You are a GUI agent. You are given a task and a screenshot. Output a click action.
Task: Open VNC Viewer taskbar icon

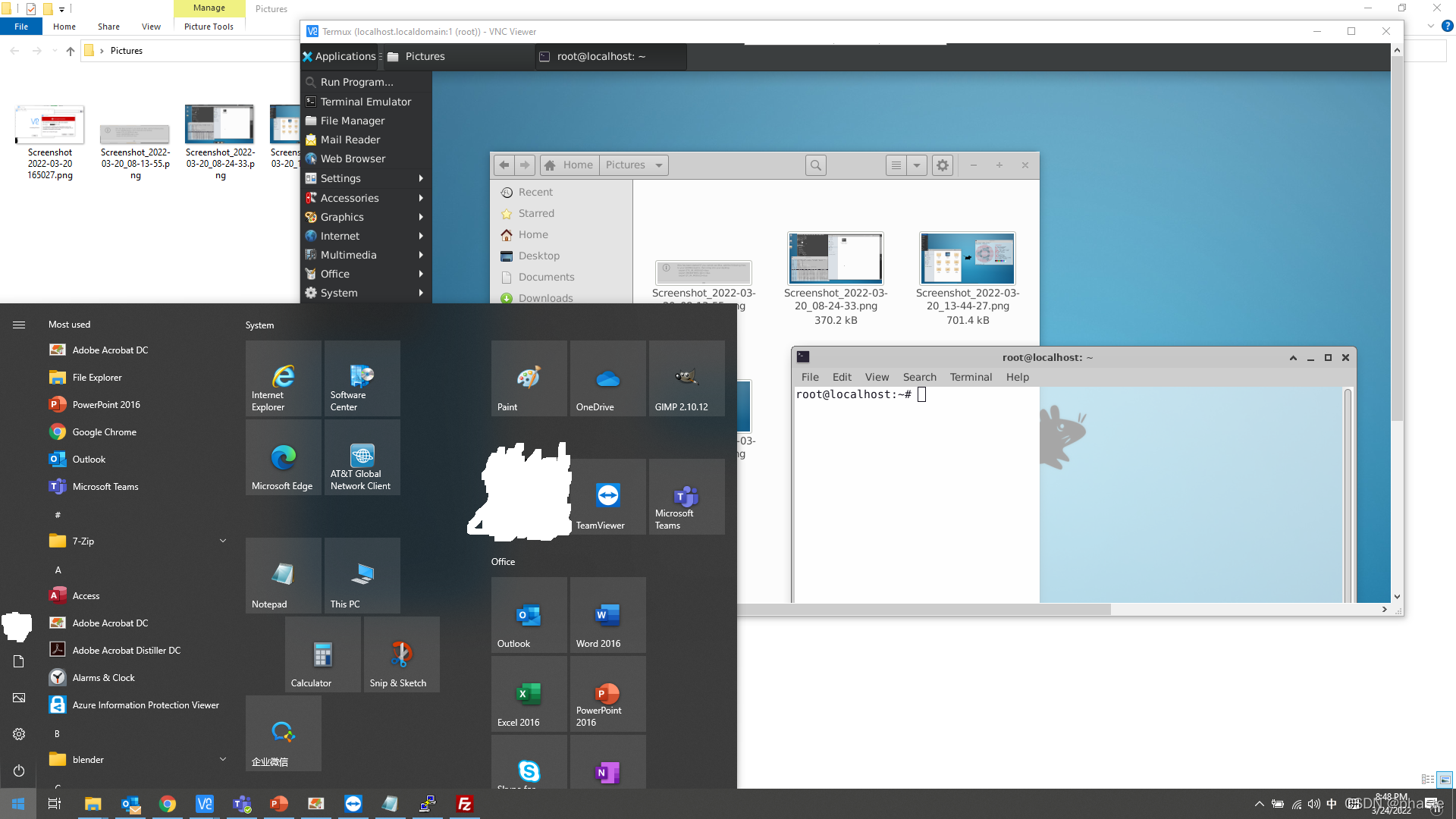(205, 804)
